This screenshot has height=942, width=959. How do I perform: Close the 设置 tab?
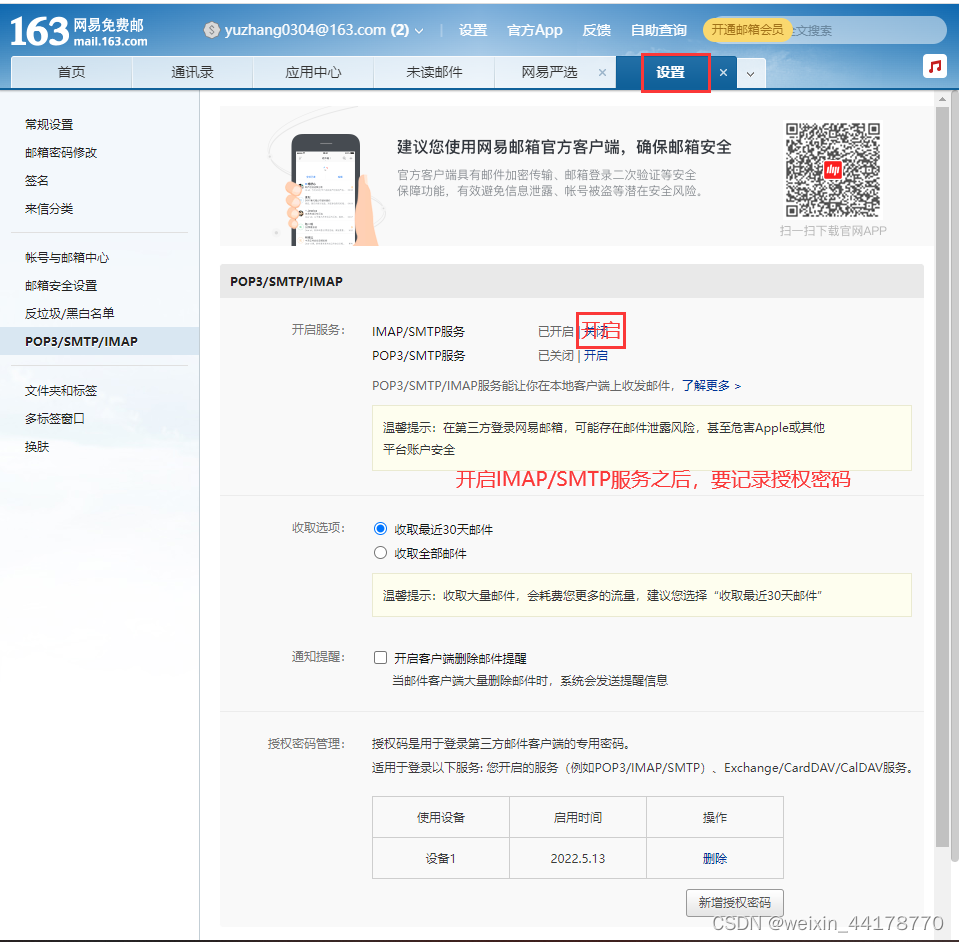724,72
